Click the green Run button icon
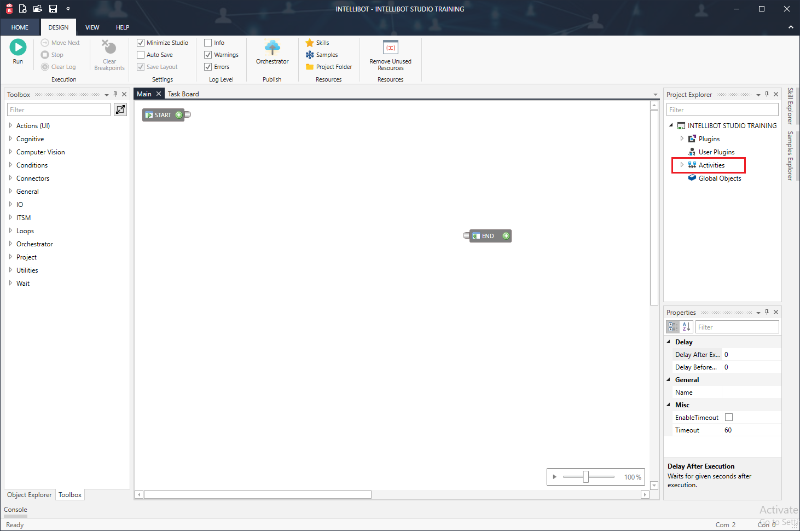The width and height of the screenshot is (800, 531). pyautogui.click(x=17, y=47)
